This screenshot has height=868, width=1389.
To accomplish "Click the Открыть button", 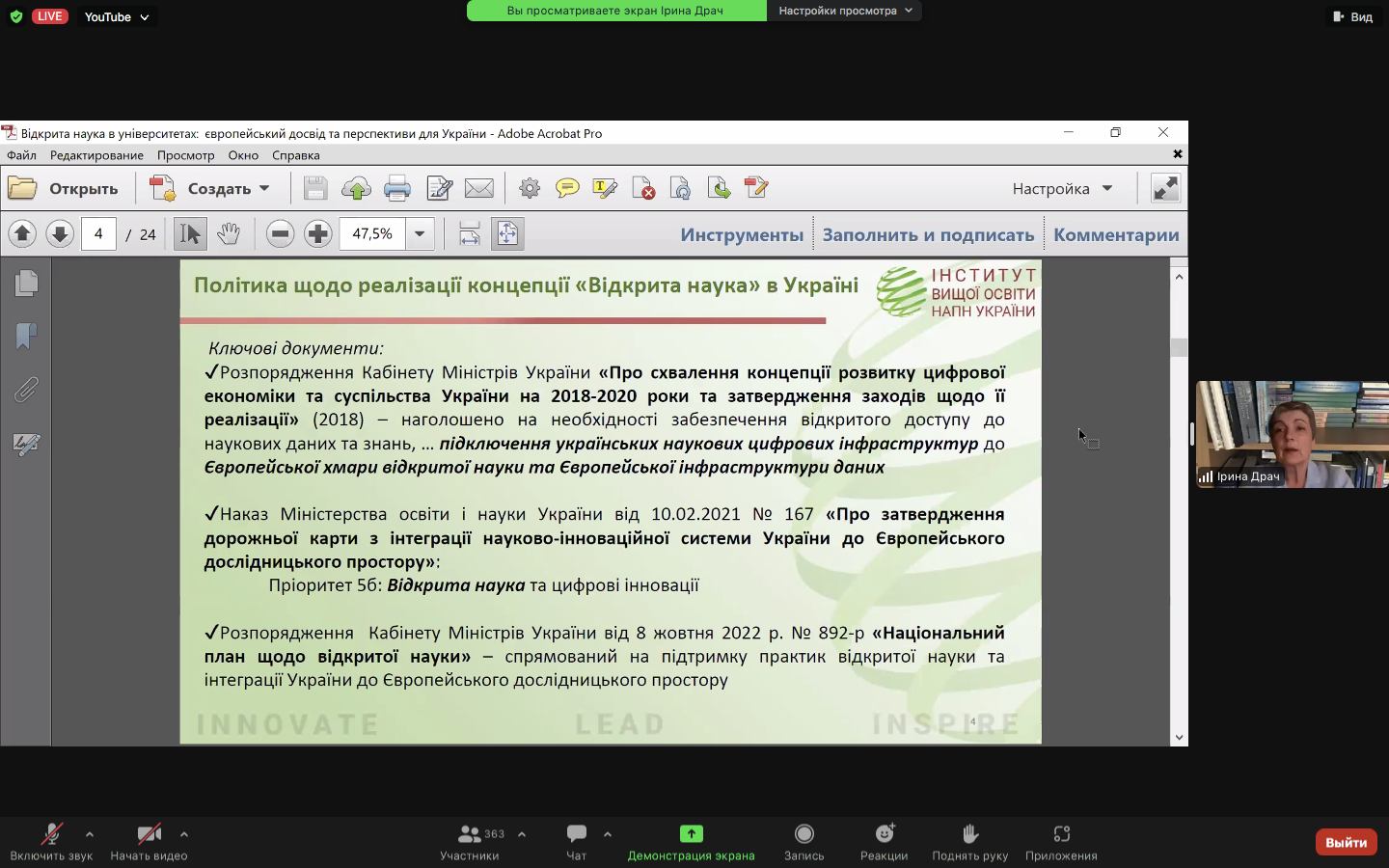I will pos(64,189).
